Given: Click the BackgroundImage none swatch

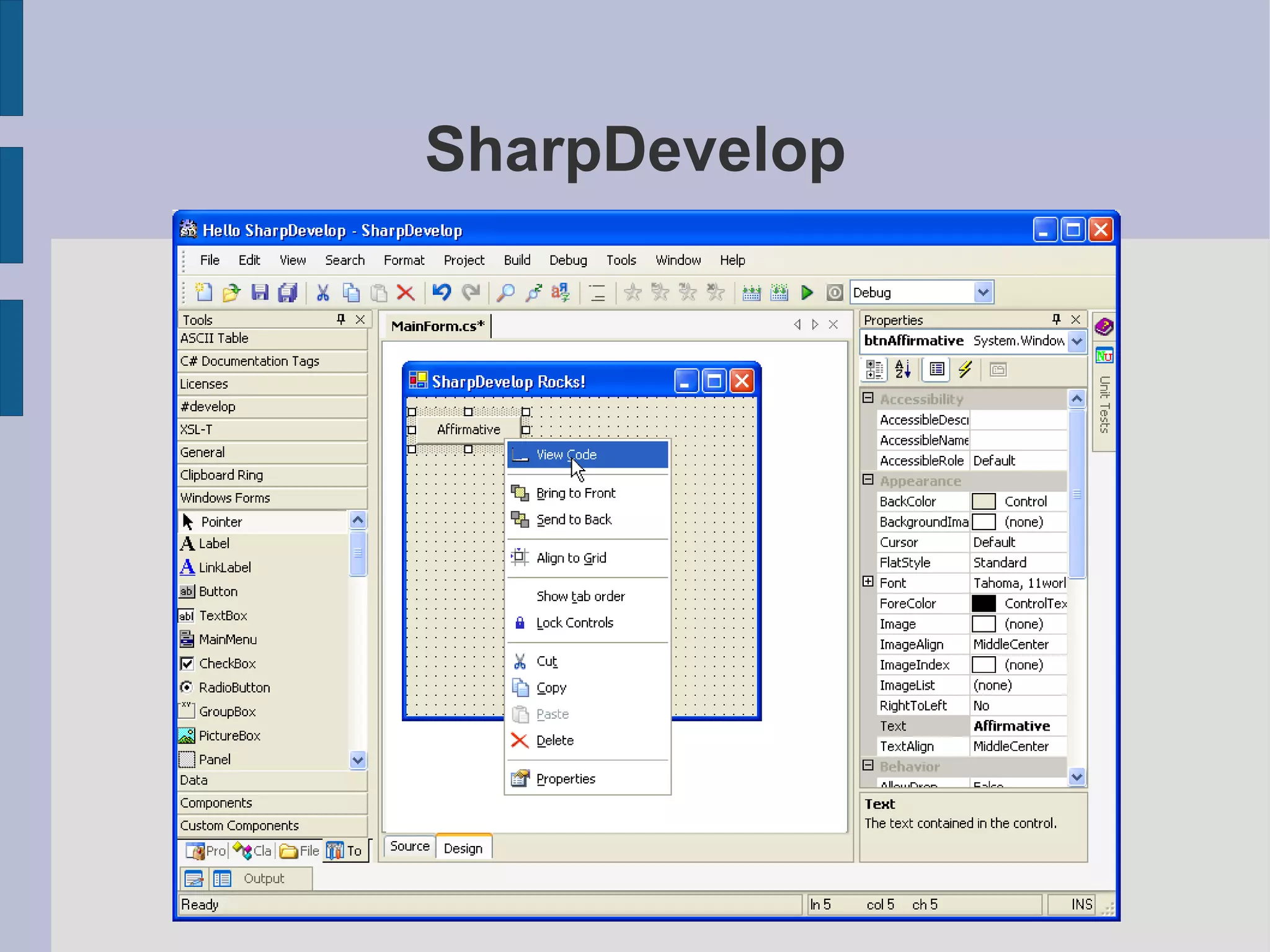Looking at the screenshot, I should 984,522.
